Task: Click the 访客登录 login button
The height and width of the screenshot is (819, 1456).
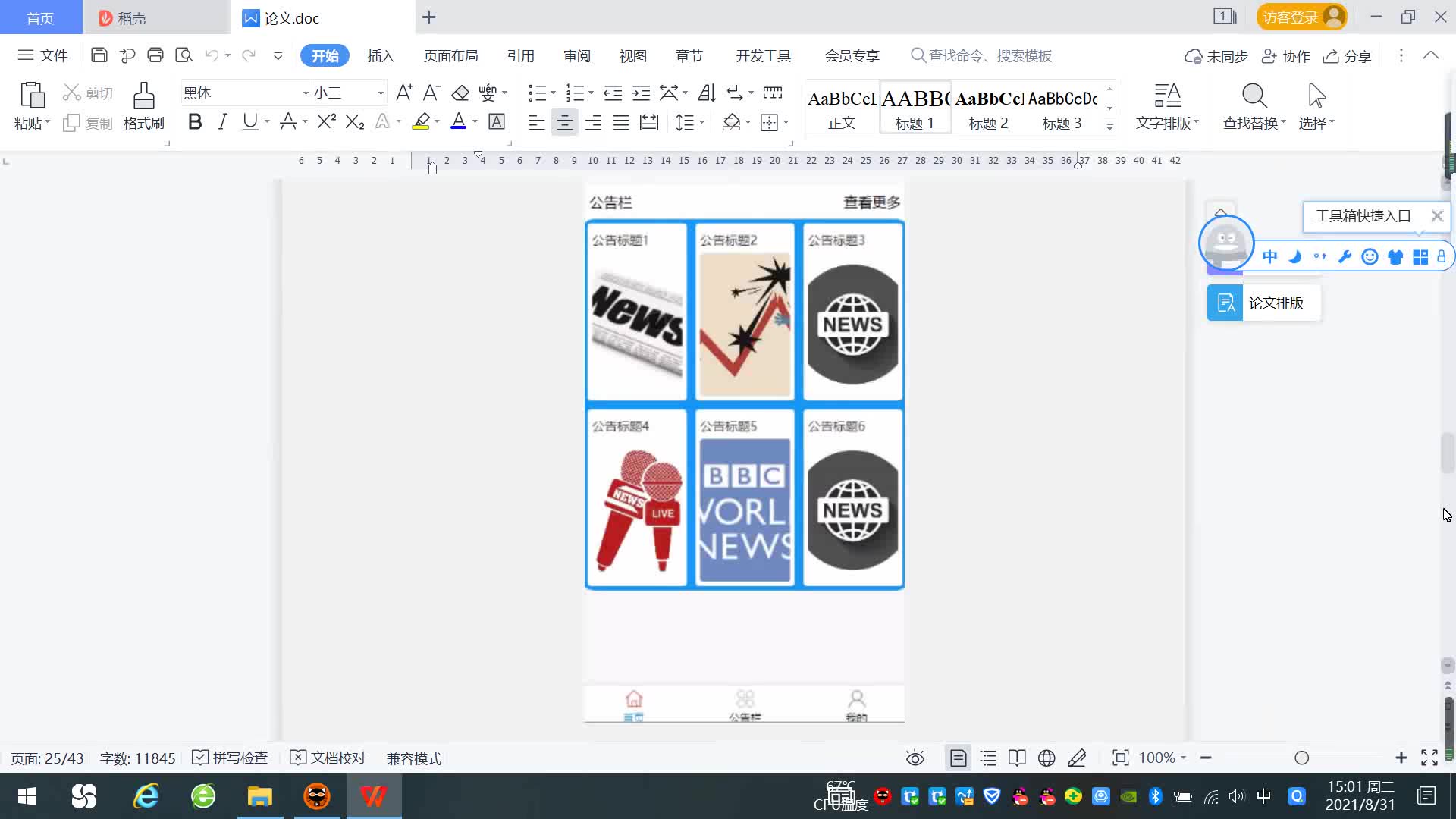Action: [x=1301, y=17]
